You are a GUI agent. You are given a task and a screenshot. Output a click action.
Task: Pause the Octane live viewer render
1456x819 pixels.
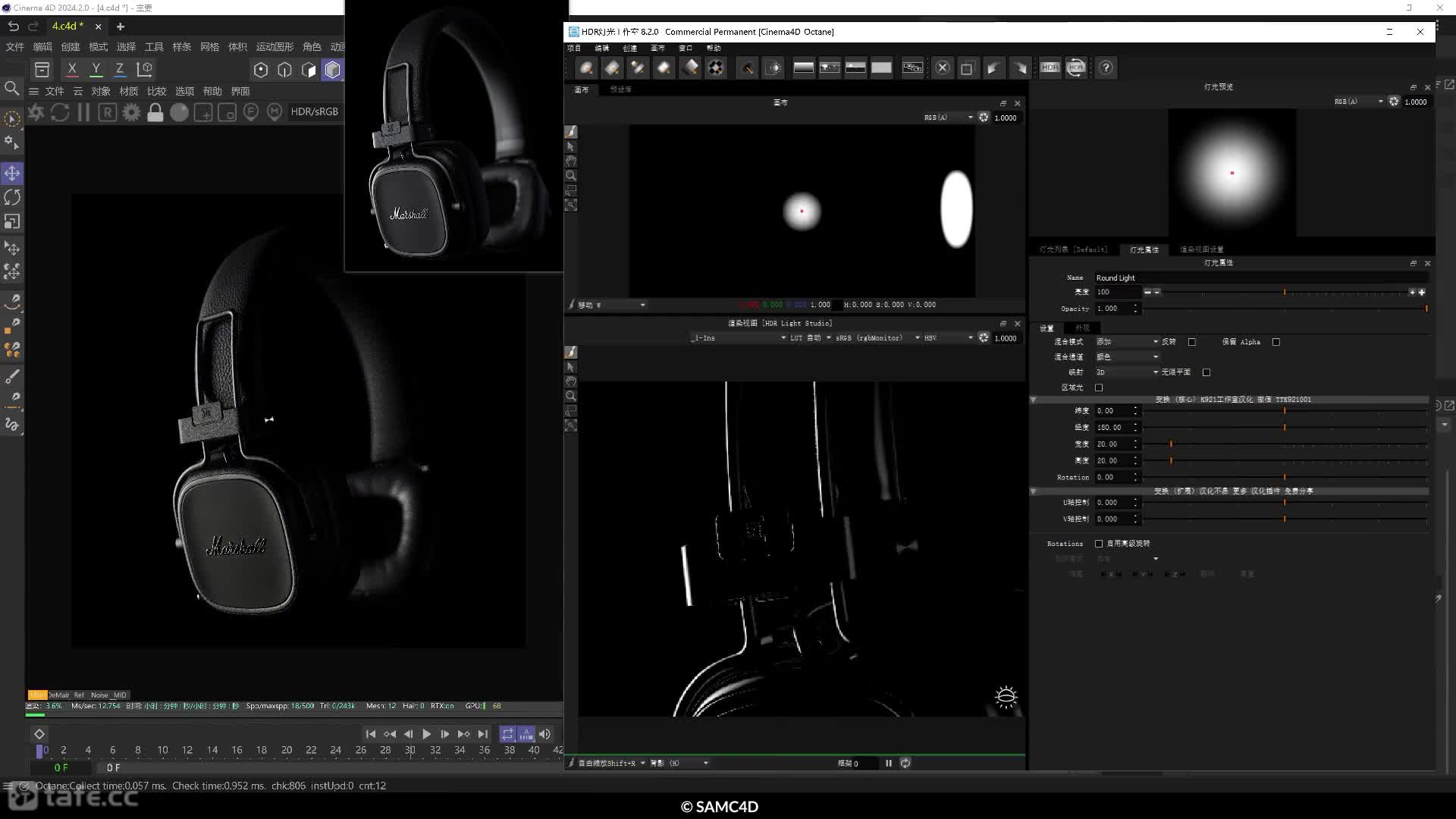point(83,112)
